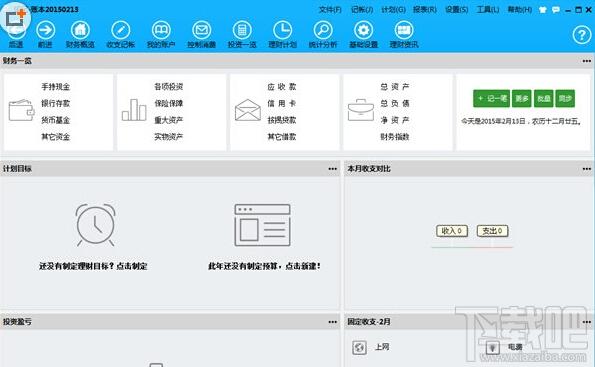Open 基础设置 gear icon in toolbar
This screenshot has width=595, height=367.
click(x=364, y=30)
